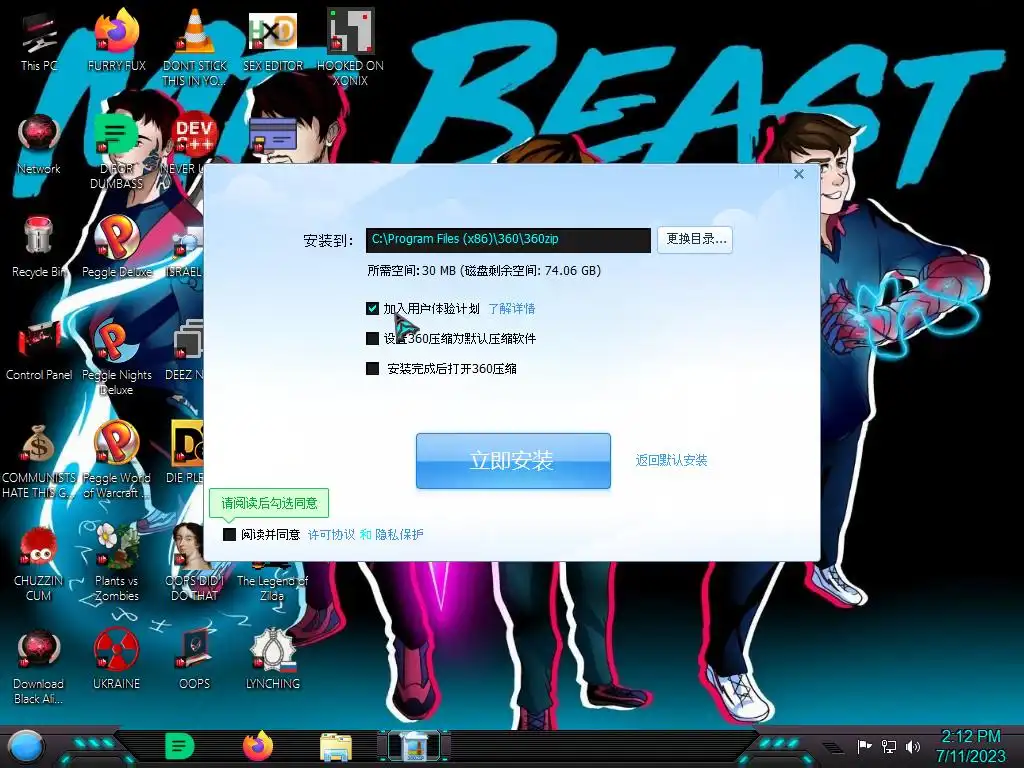This screenshot has width=1024, height=768.
Task: Select the OOPS Alienware shortcut
Action: point(195,661)
